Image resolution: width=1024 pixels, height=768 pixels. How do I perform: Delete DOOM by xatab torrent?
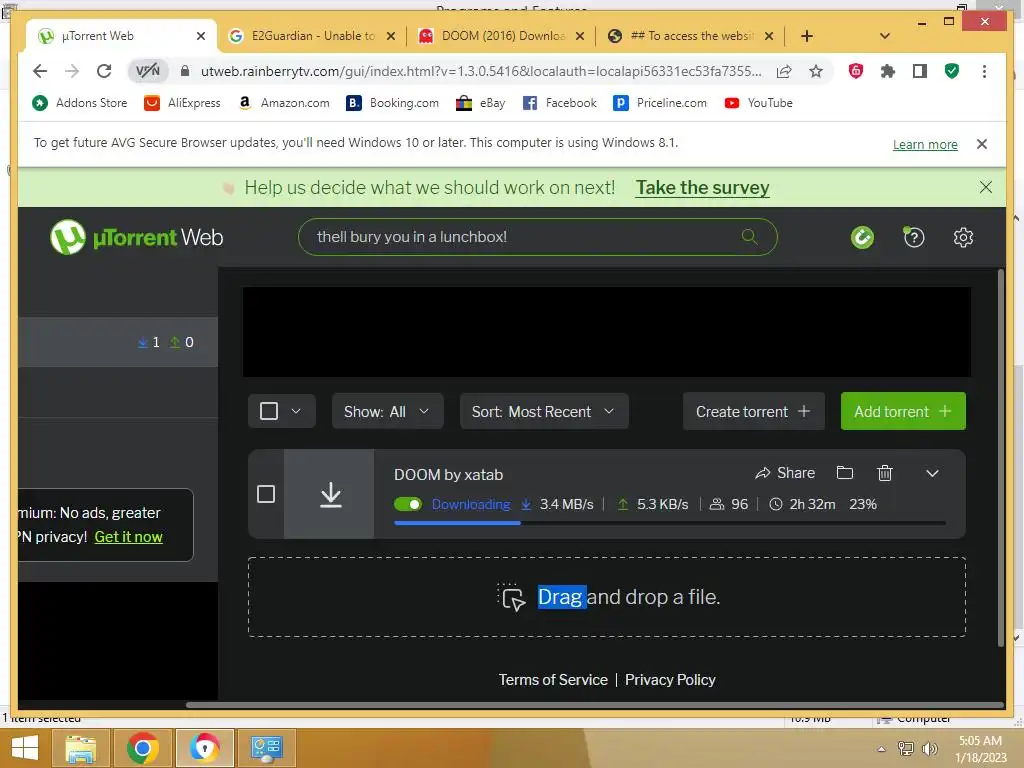884,472
